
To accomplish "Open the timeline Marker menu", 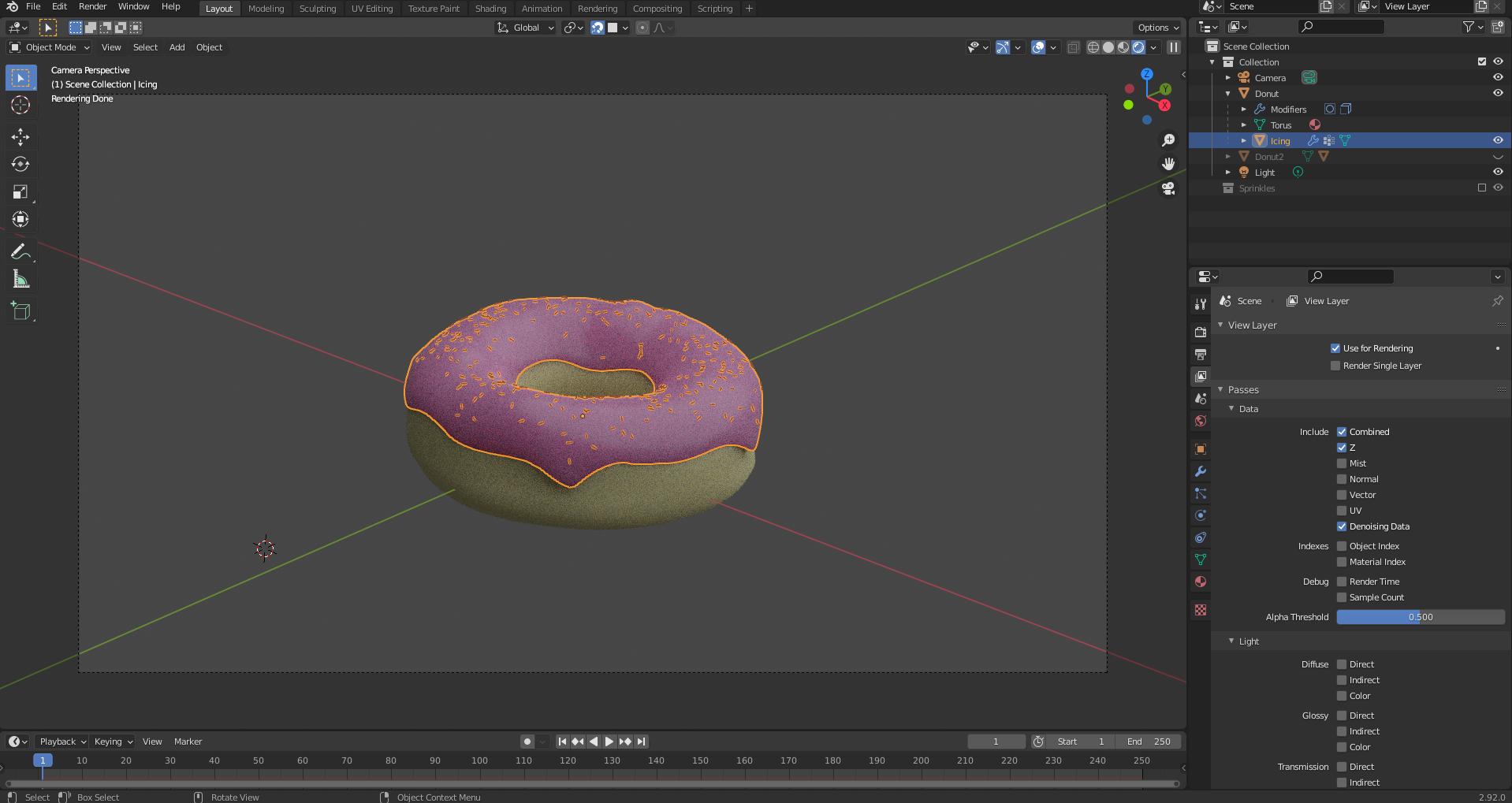I will 188,742.
